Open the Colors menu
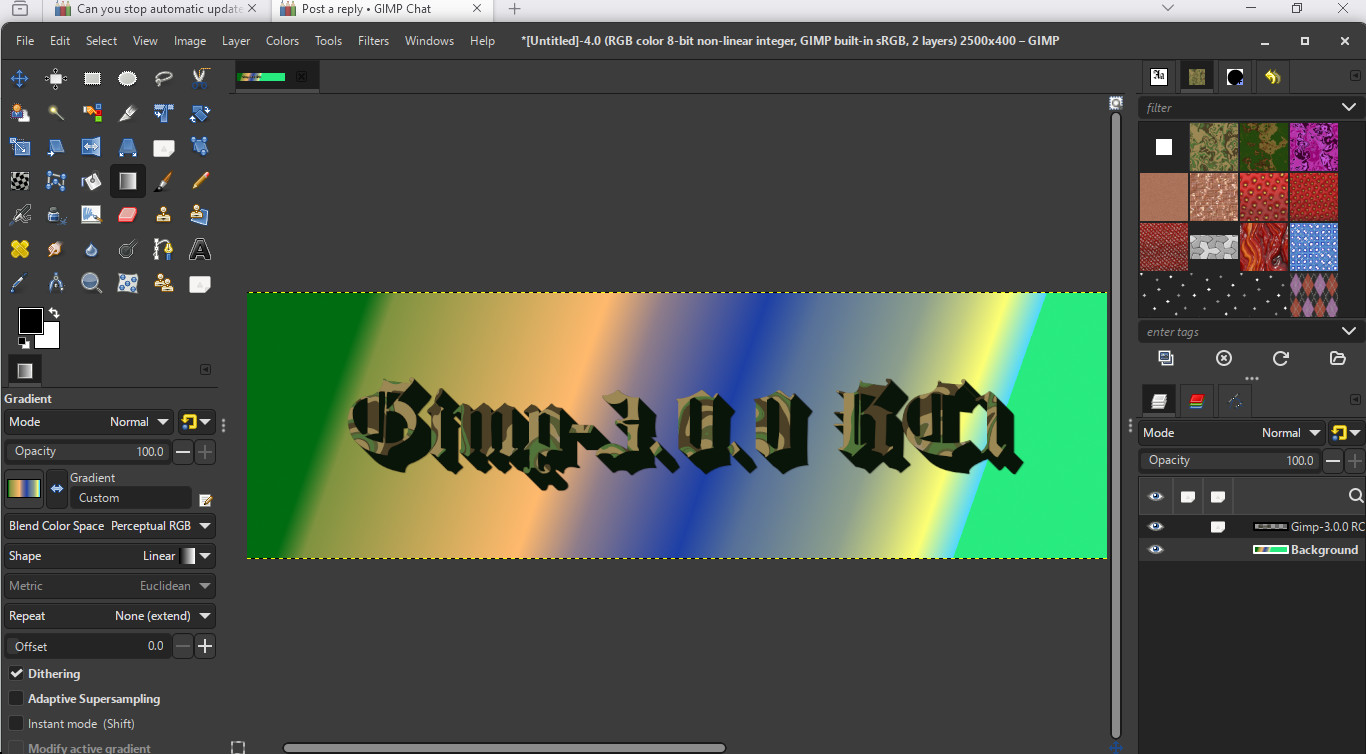1366x754 pixels. [x=282, y=41]
